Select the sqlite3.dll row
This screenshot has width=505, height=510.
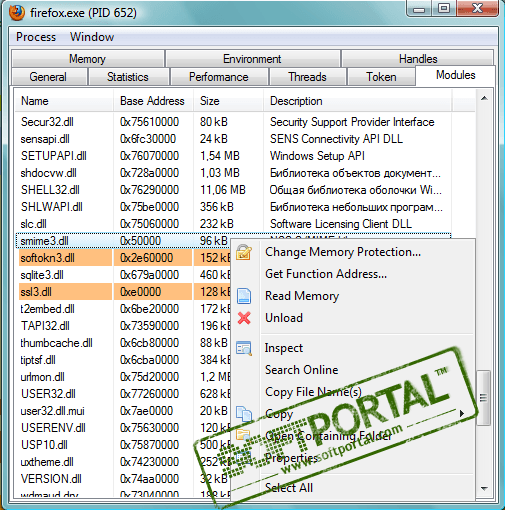point(123,275)
